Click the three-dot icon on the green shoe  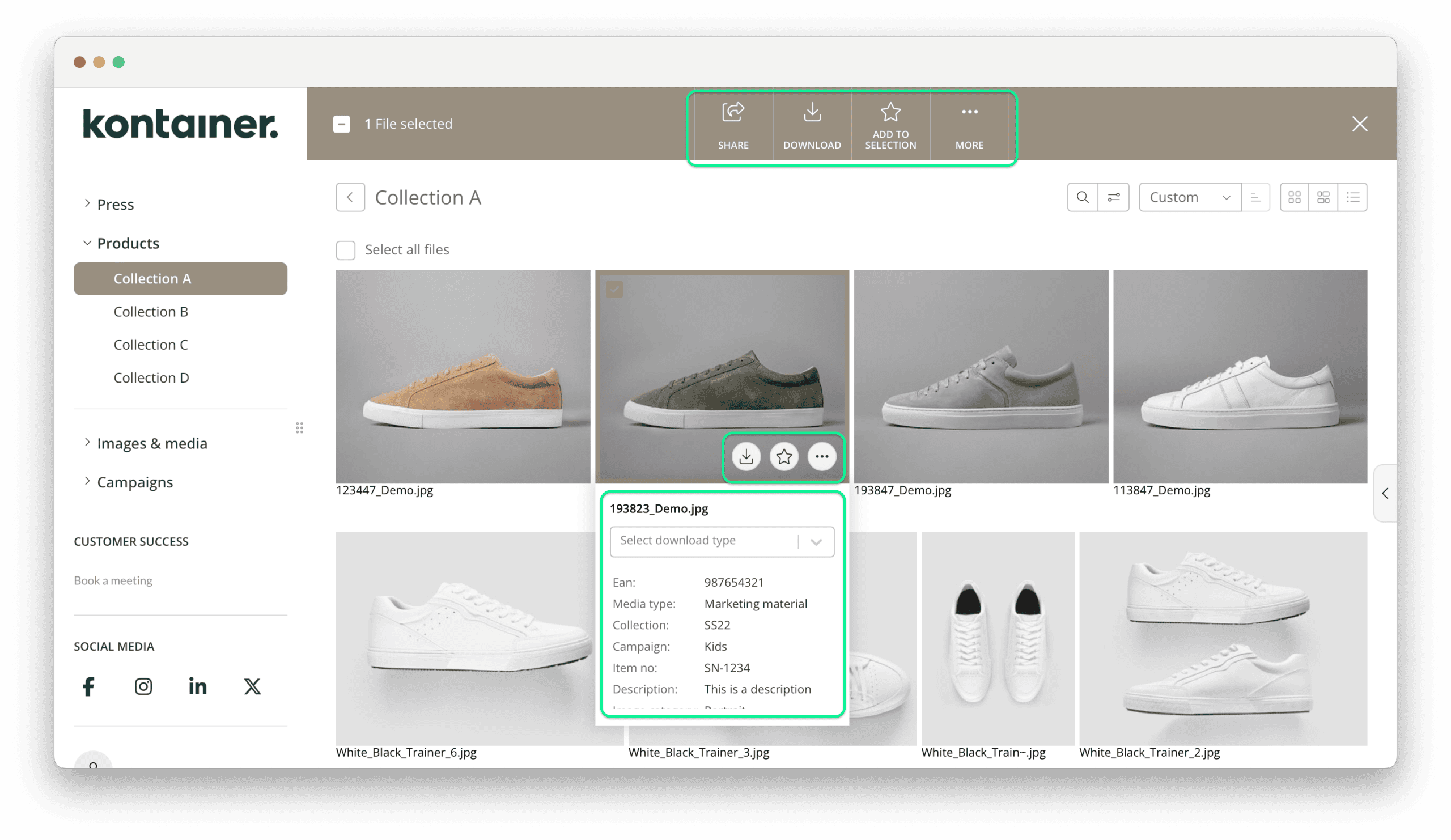[822, 457]
